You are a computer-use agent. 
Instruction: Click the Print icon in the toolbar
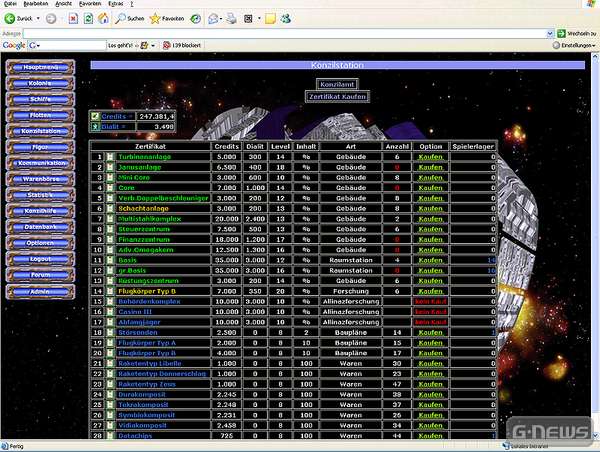(x=231, y=18)
